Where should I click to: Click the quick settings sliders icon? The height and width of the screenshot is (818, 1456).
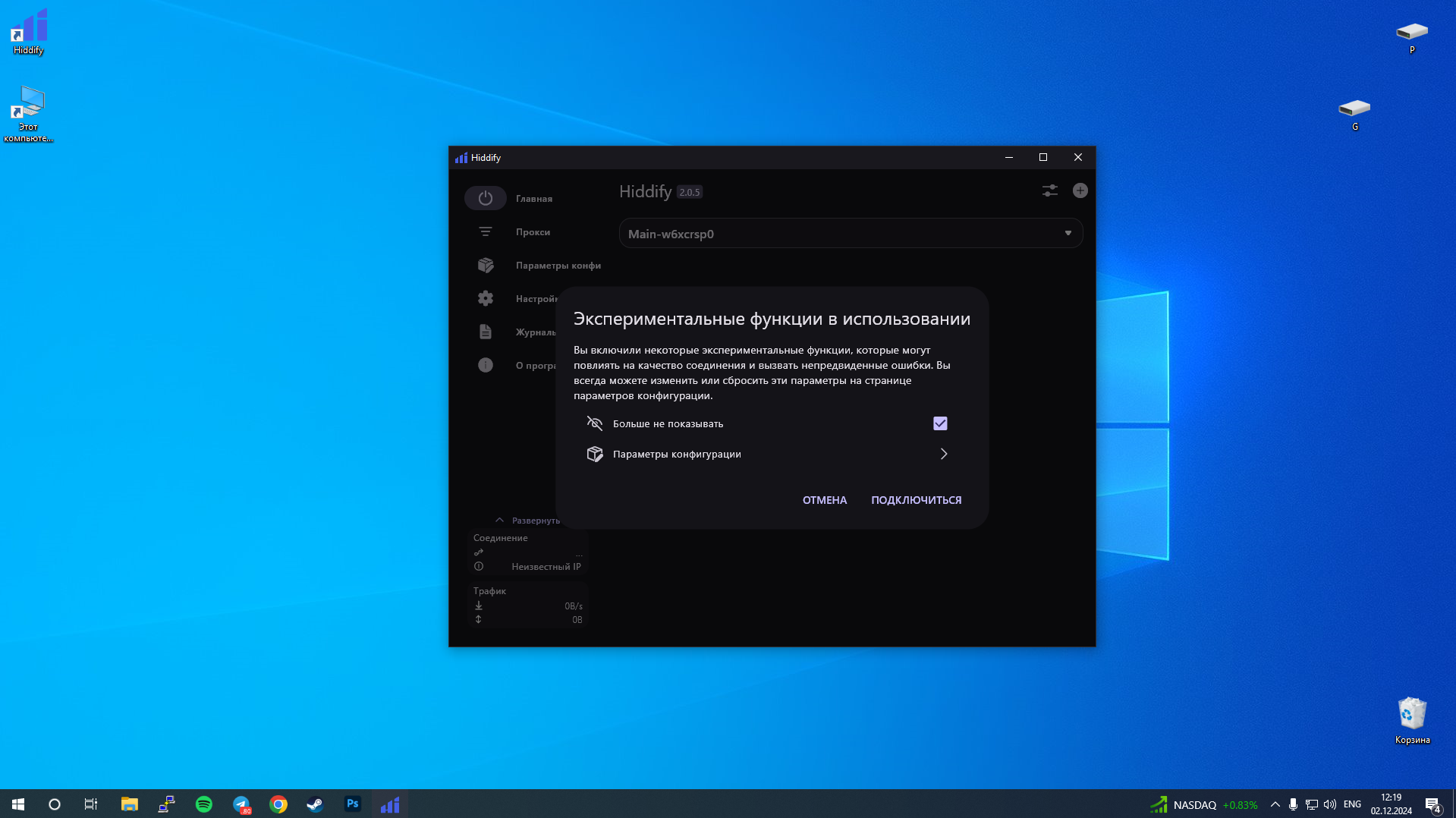point(1050,190)
